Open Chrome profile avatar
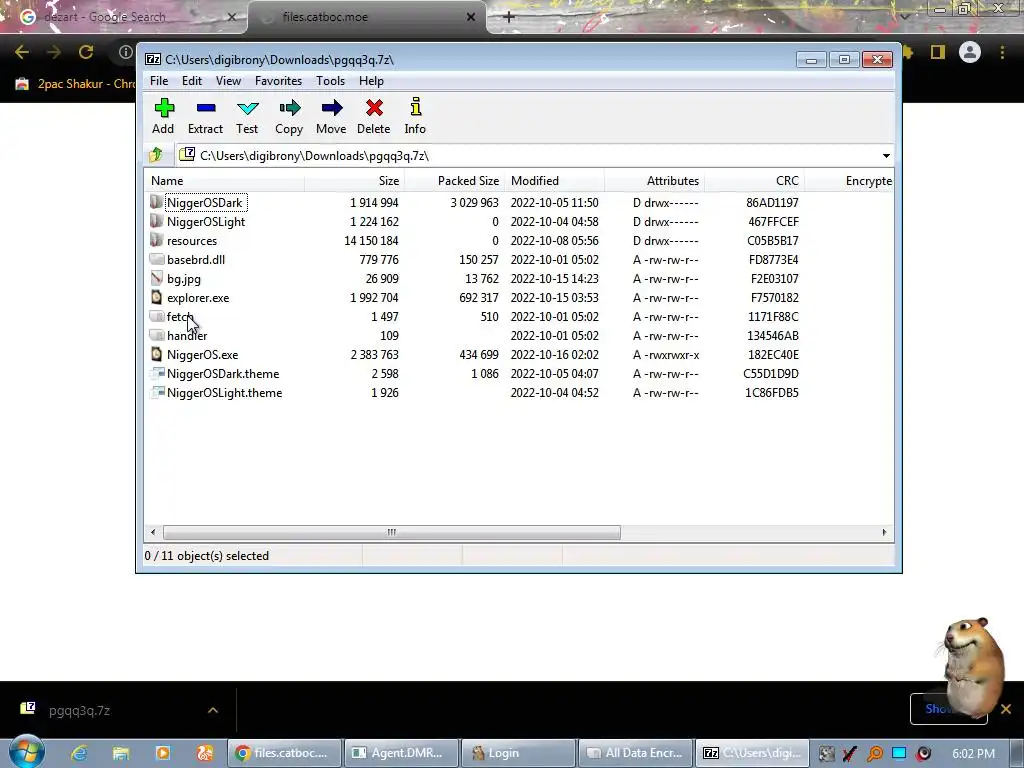The image size is (1024, 768). tap(970, 52)
